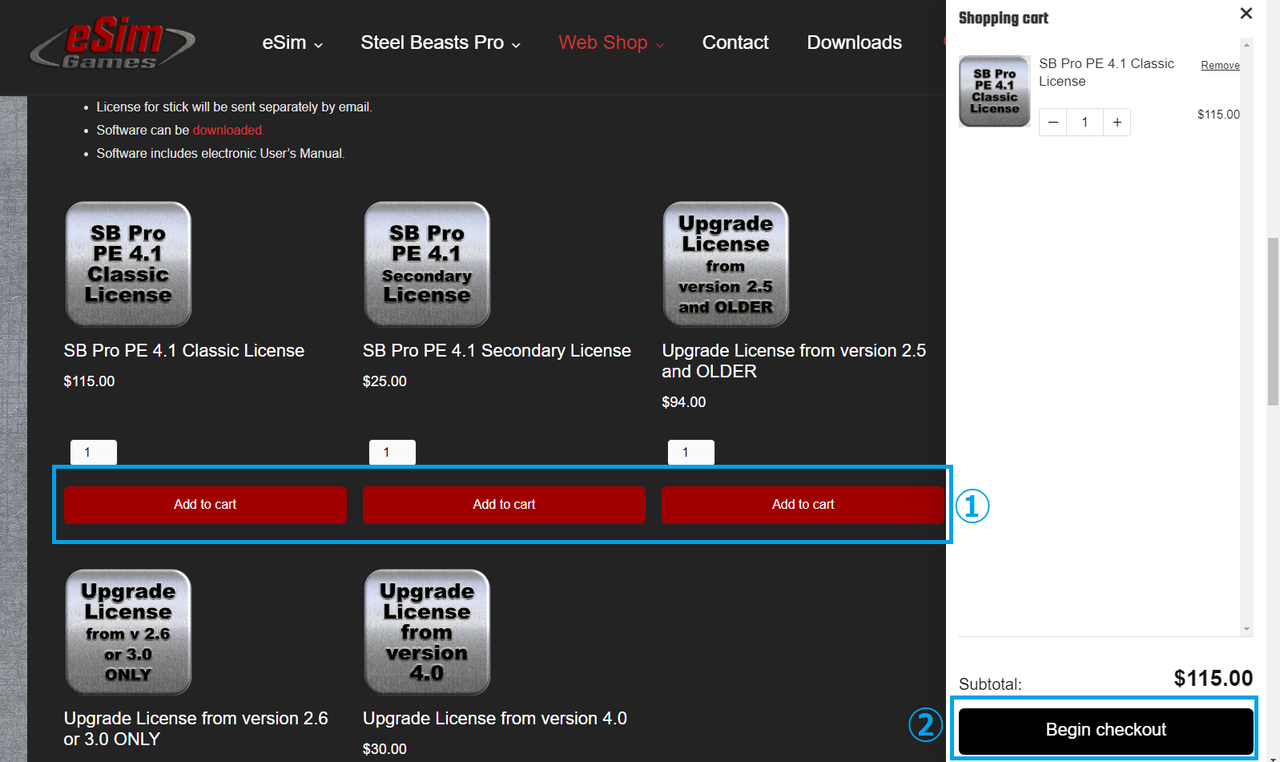1280x762 pixels.
Task: Add Upgrade License from version 2.5 to cart
Action: click(803, 505)
